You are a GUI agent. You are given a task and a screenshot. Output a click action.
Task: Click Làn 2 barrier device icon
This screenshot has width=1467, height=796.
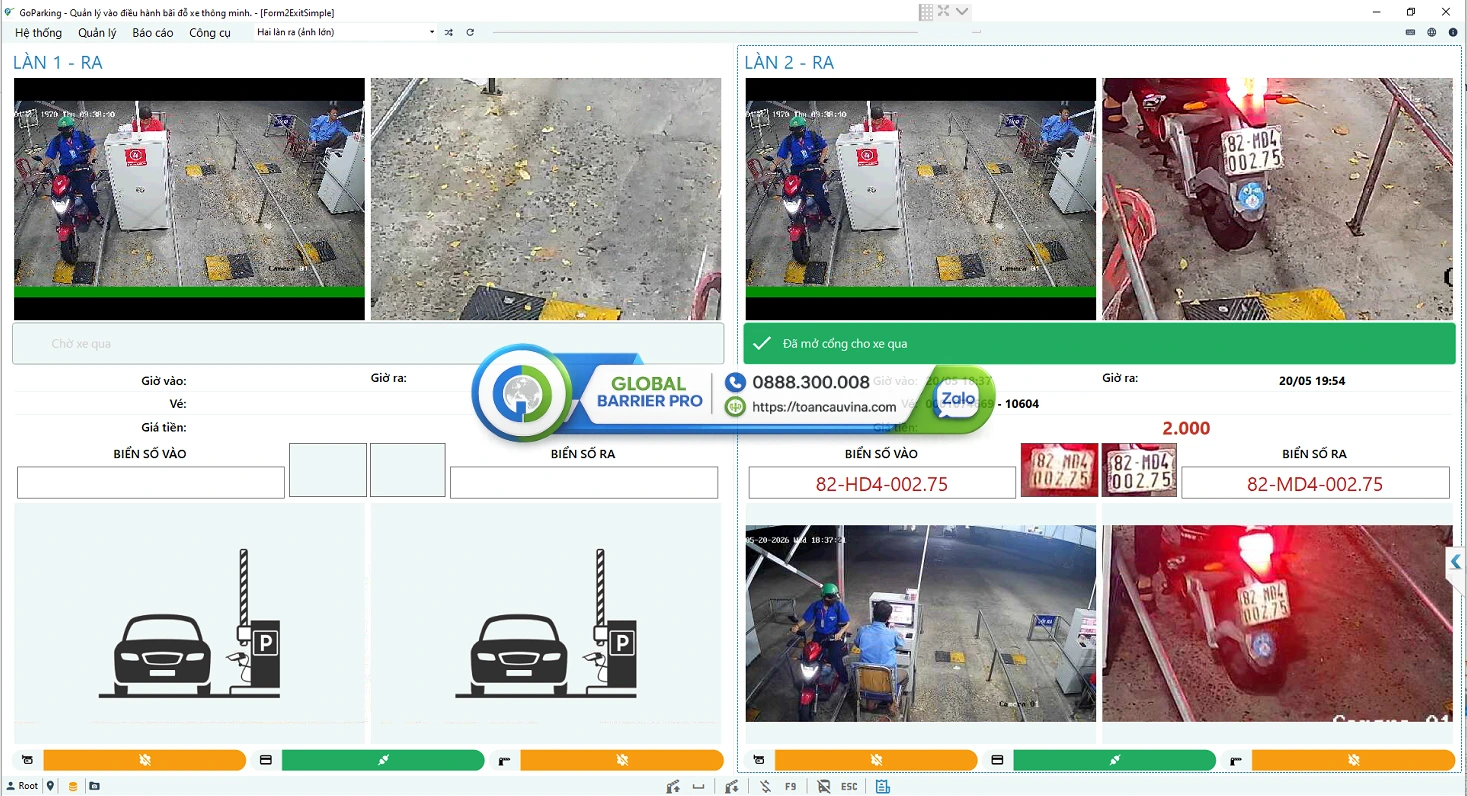point(1236,761)
